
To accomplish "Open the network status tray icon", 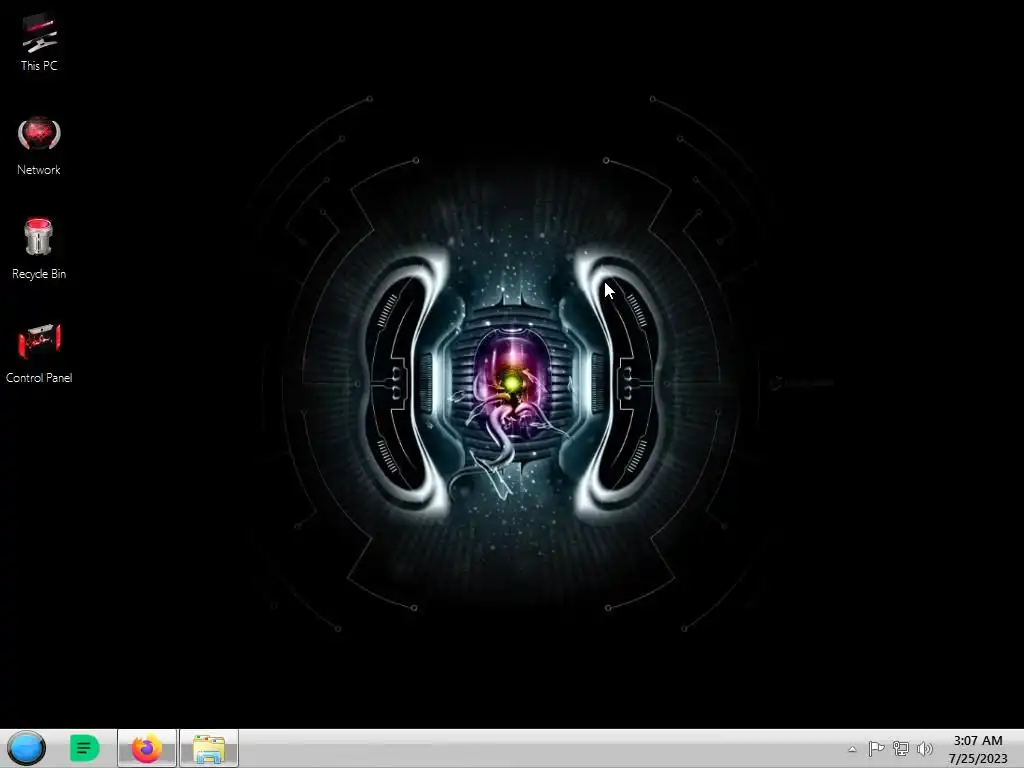I will [901, 748].
